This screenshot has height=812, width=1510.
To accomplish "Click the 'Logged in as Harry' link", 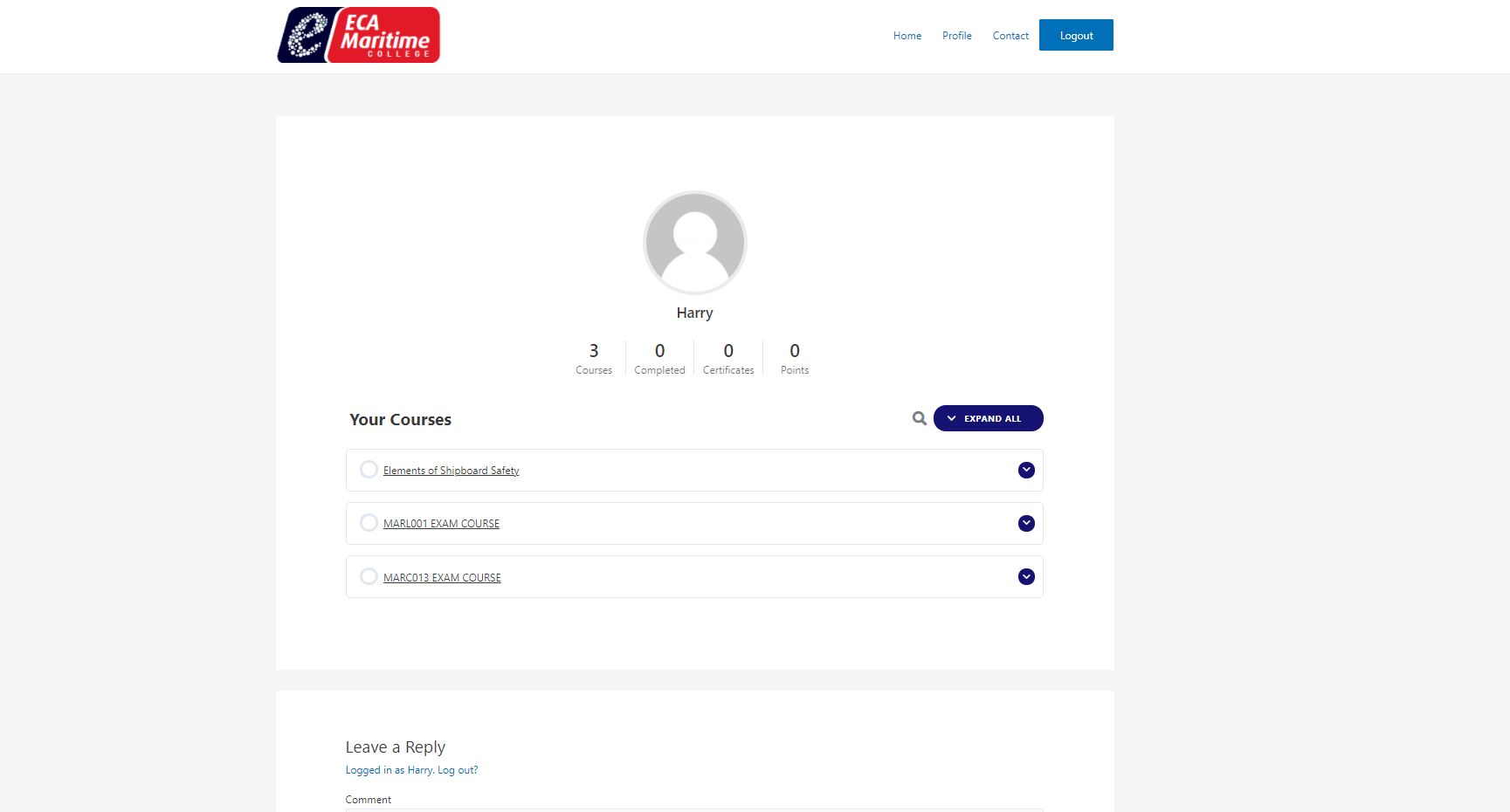I will pyautogui.click(x=389, y=770).
